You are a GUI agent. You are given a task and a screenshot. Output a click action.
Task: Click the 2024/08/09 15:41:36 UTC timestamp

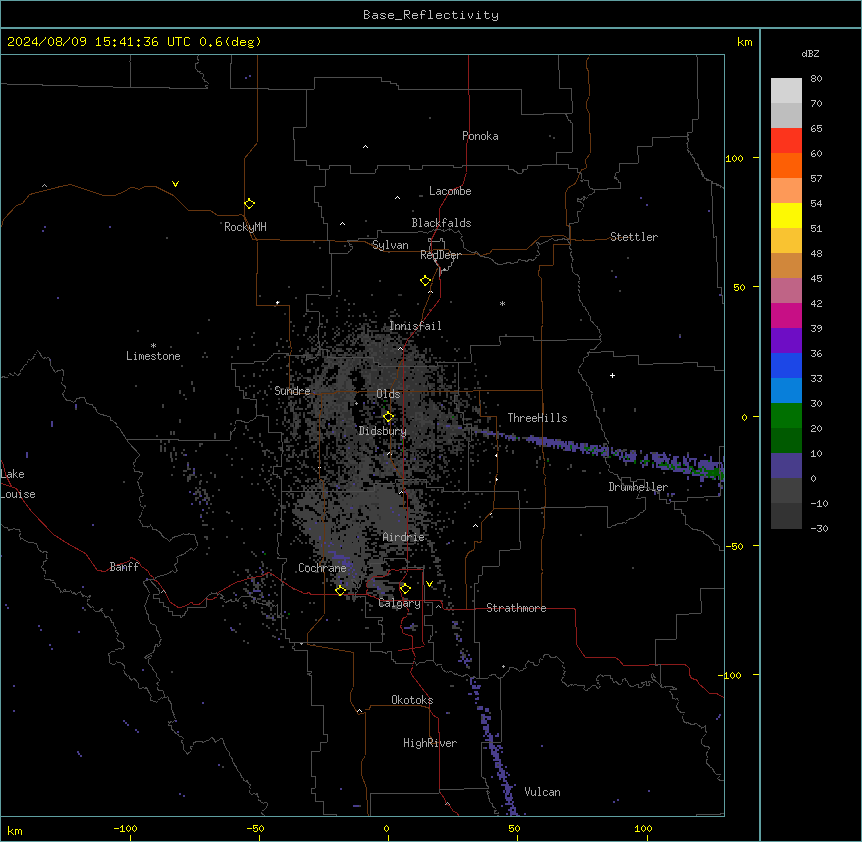(99, 42)
